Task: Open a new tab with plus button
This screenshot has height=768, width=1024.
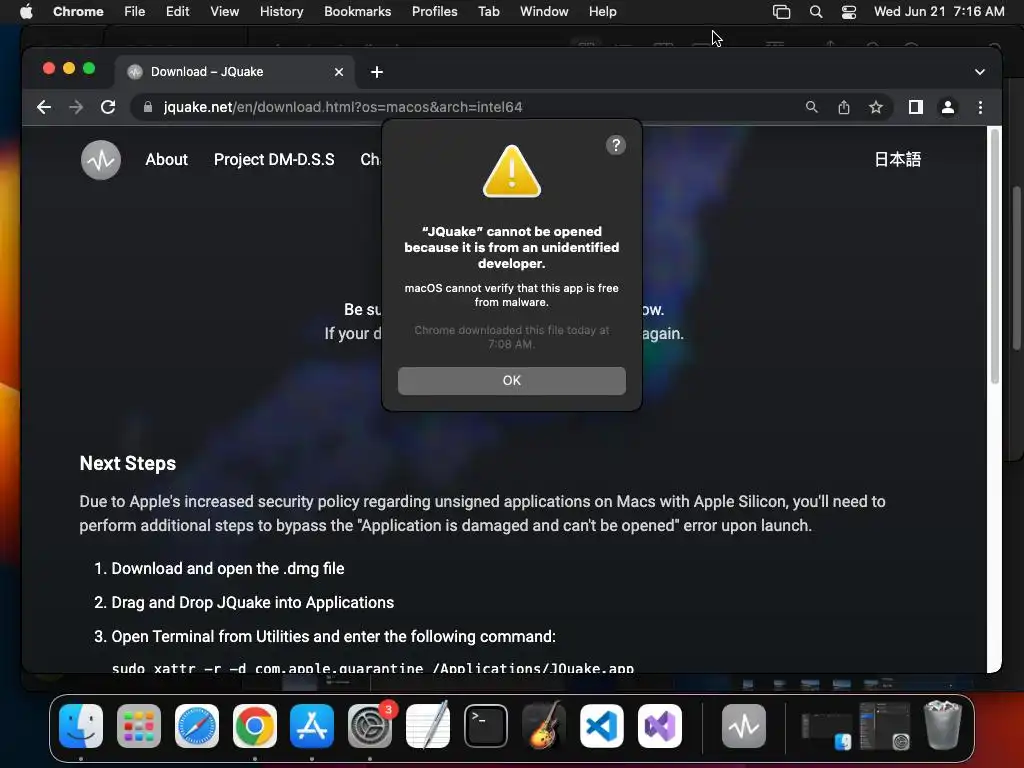Action: pos(377,72)
